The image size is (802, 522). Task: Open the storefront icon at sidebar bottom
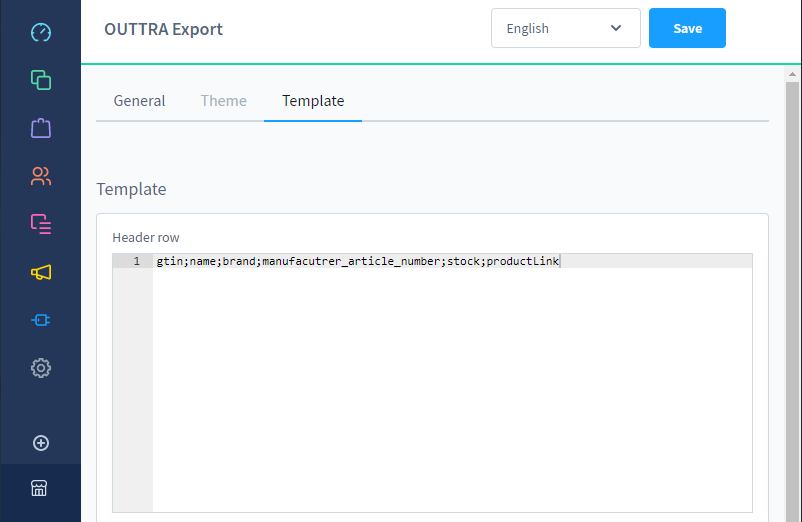[39, 488]
